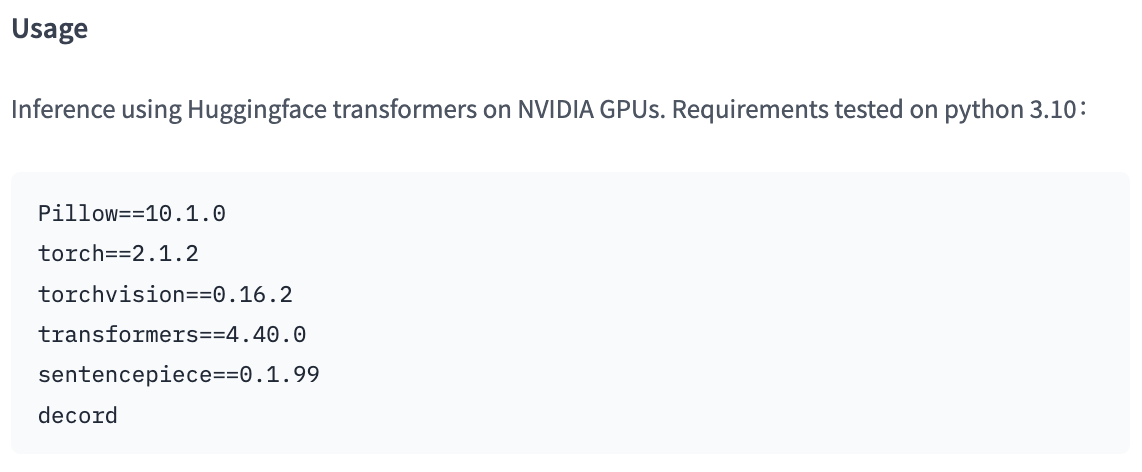Viewport: 1142px width, 472px height.
Task: Click the decord line in code block
Action: pyautogui.click(x=78, y=416)
